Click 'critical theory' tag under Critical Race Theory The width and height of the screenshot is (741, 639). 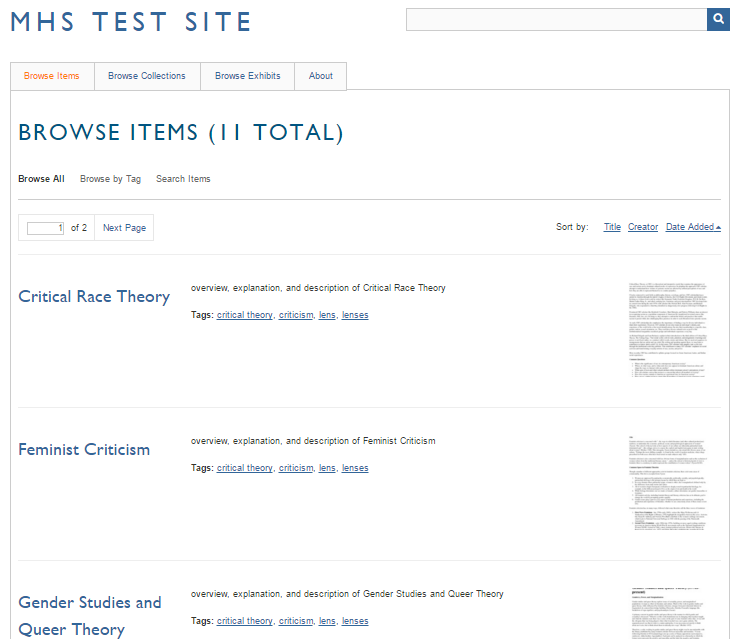click(245, 315)
